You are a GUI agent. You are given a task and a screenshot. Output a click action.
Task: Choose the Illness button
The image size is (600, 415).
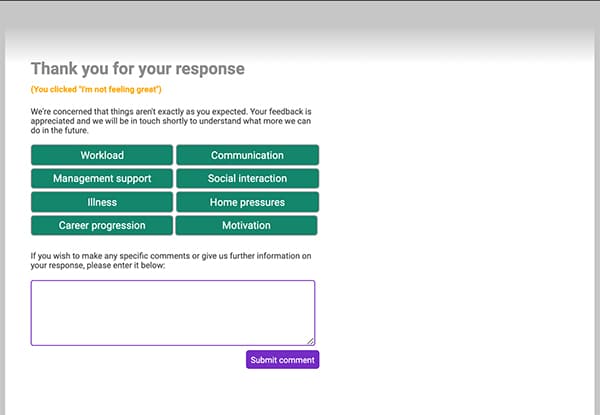coord(102,202)
